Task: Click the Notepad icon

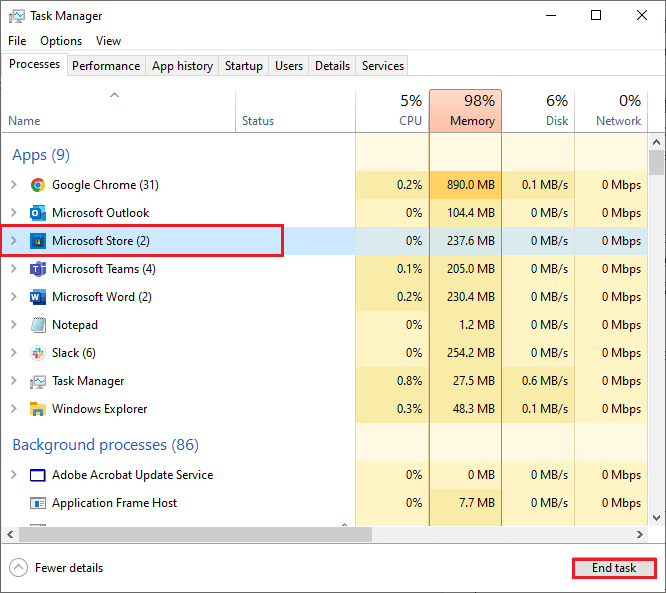Action: pyautogui.click(x=38, y=325)
